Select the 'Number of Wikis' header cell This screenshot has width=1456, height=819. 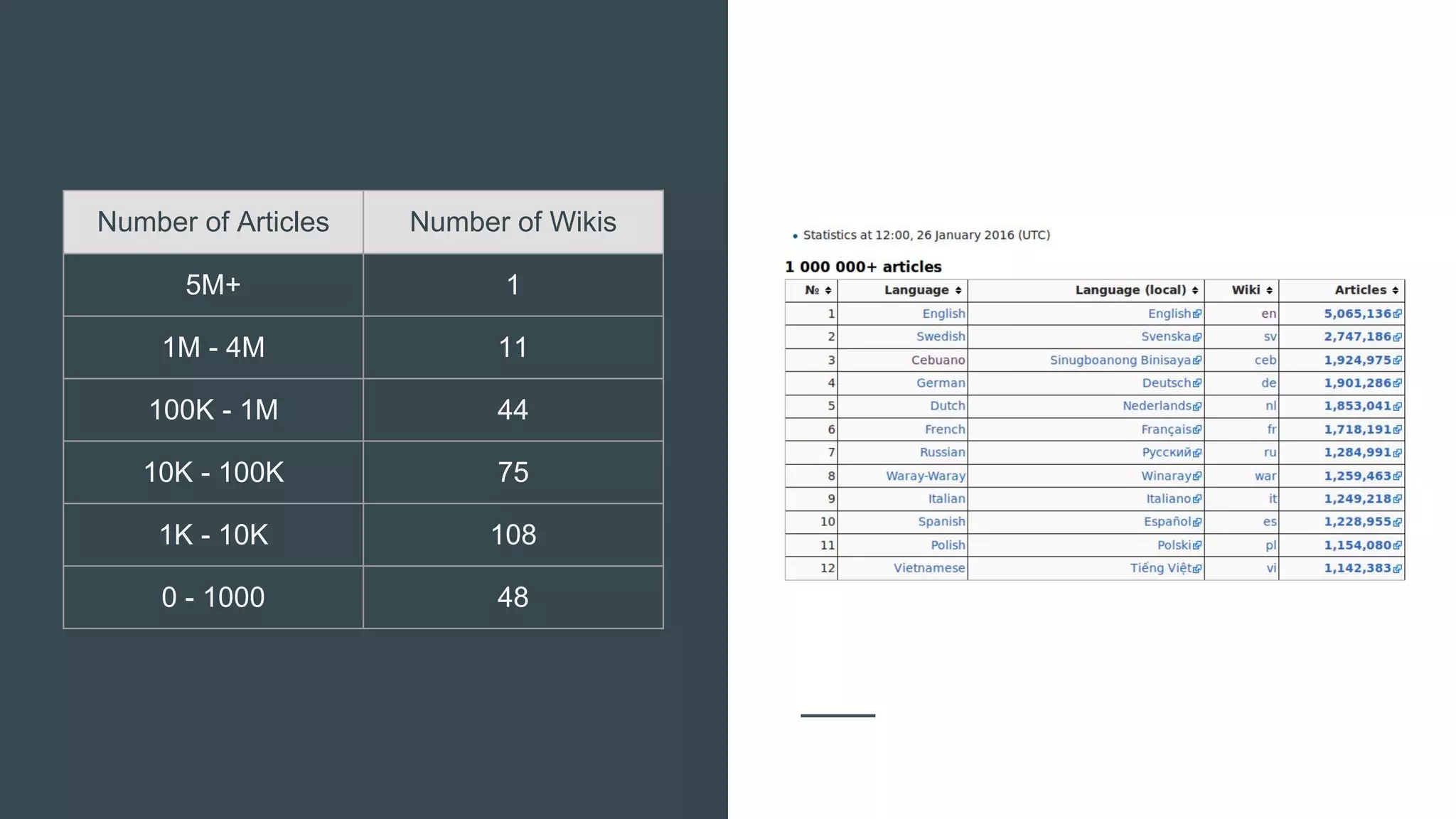pyautogui.click(x=513, y=222)
